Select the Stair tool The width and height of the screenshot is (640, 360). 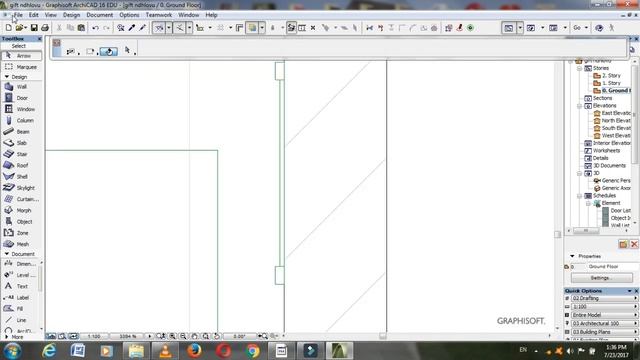21,154
